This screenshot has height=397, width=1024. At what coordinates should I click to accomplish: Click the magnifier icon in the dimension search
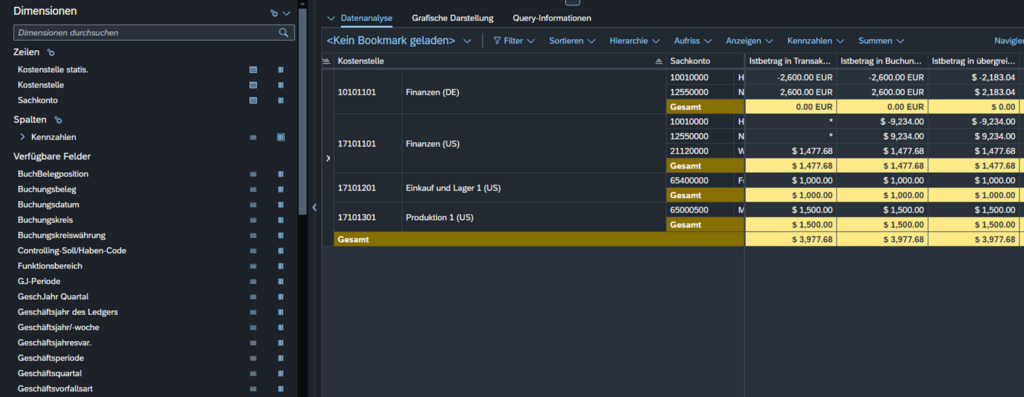tap(283, 32)
